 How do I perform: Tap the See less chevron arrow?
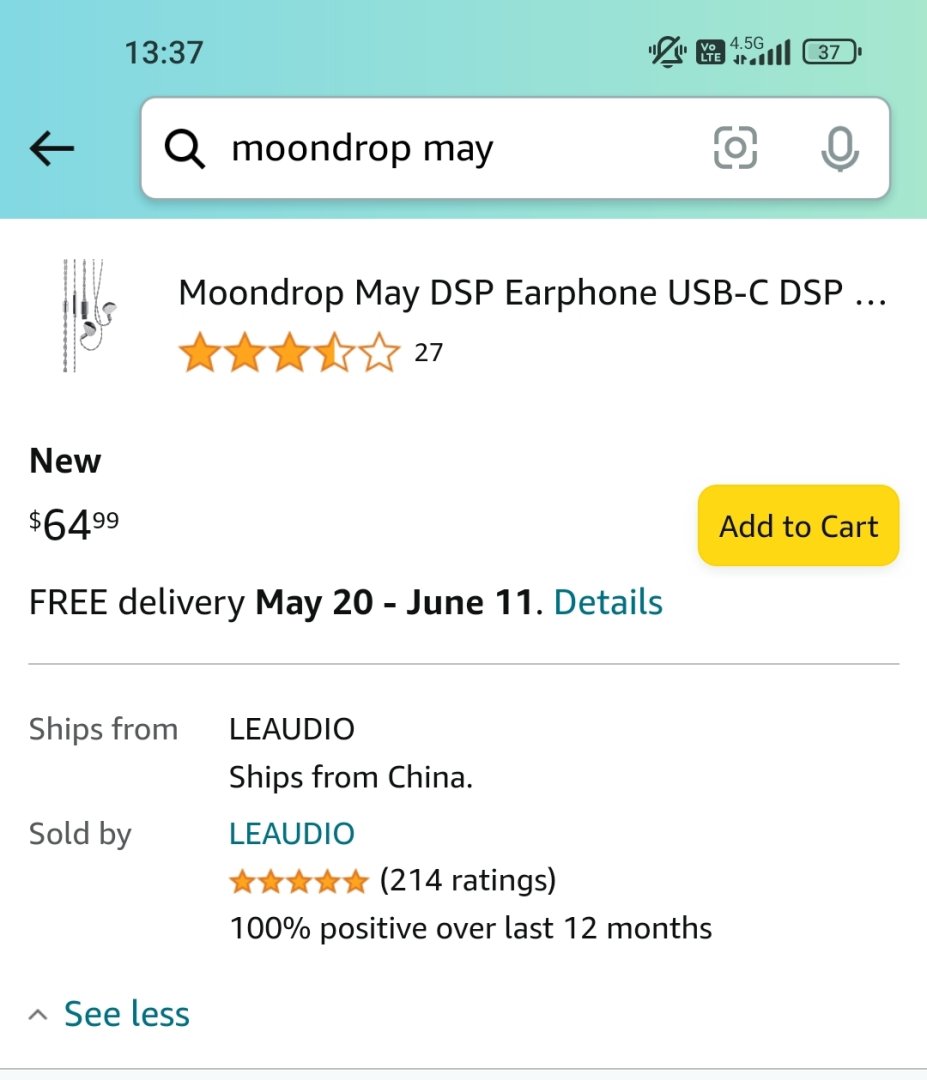click(x=38, y=1015)
